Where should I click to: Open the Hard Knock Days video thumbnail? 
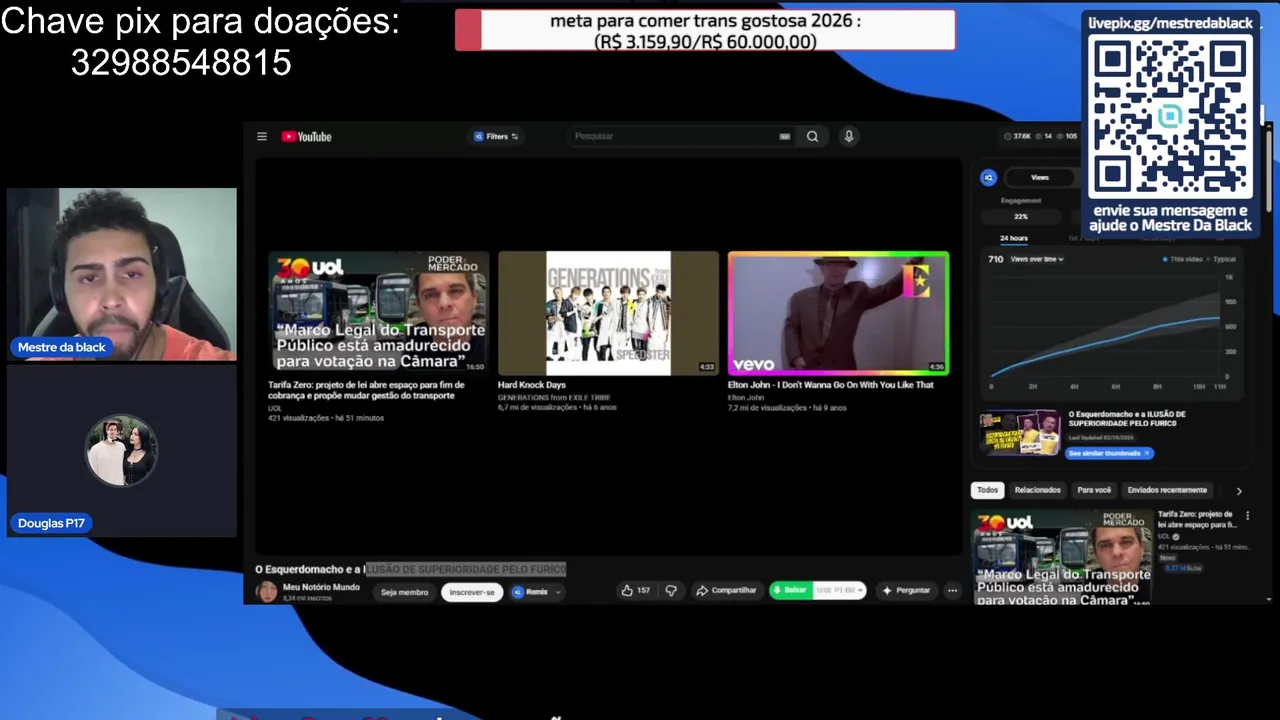point(608,313)
